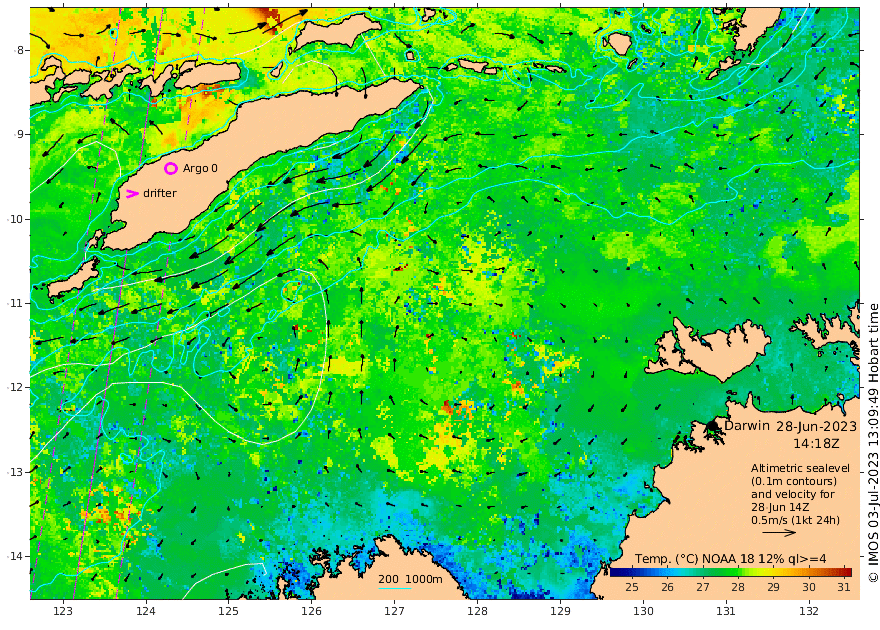The image size is (880, 630).
Task: Click the longitude 130 axis label
Action: (643, 611)
